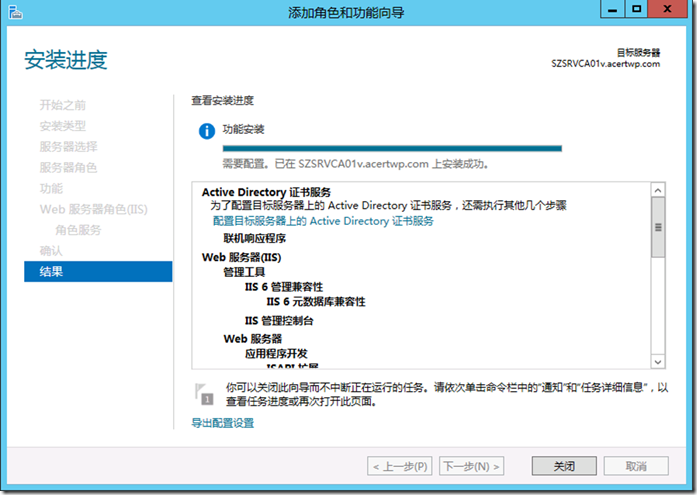The height and width of the screenshot is (495, 697).
Task: Click the notification flag icon
Action: (x=204, y=394)
